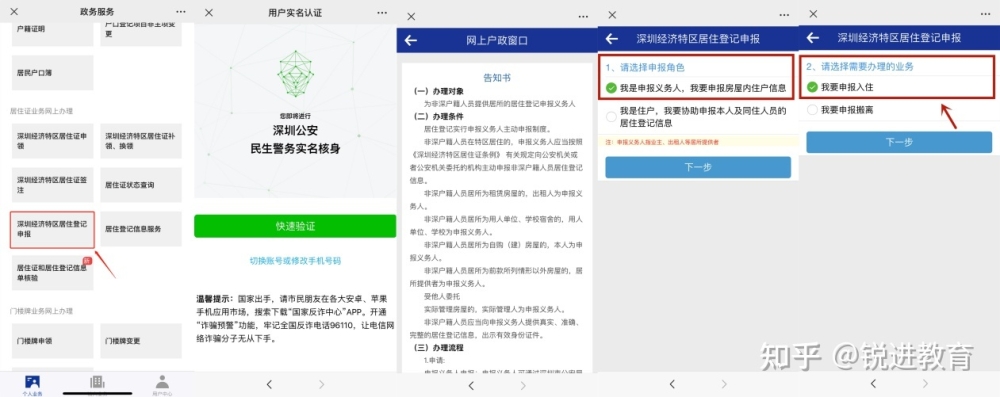This screenshot has width=1000, height=397.
Task: Open more dots above 办理的业务 selection screen
Action: 985,14
